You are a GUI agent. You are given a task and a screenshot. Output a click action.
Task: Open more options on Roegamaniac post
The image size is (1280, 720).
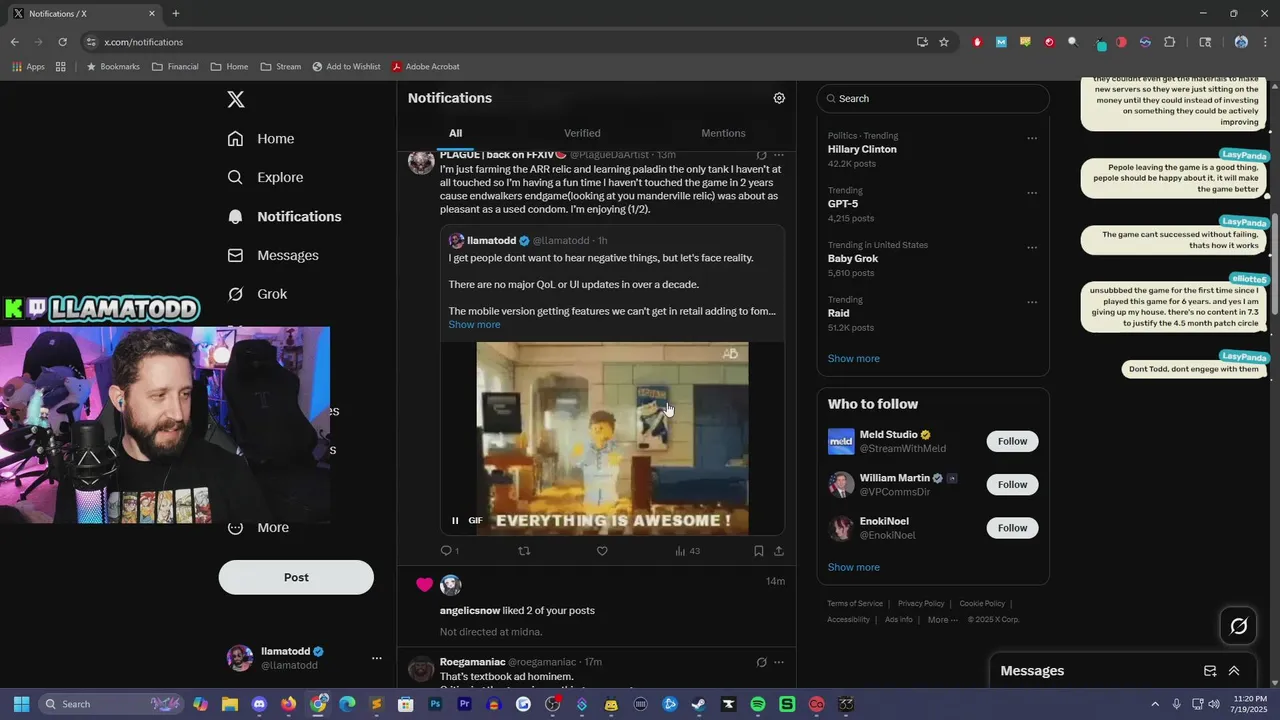click(x=779, y=662)
